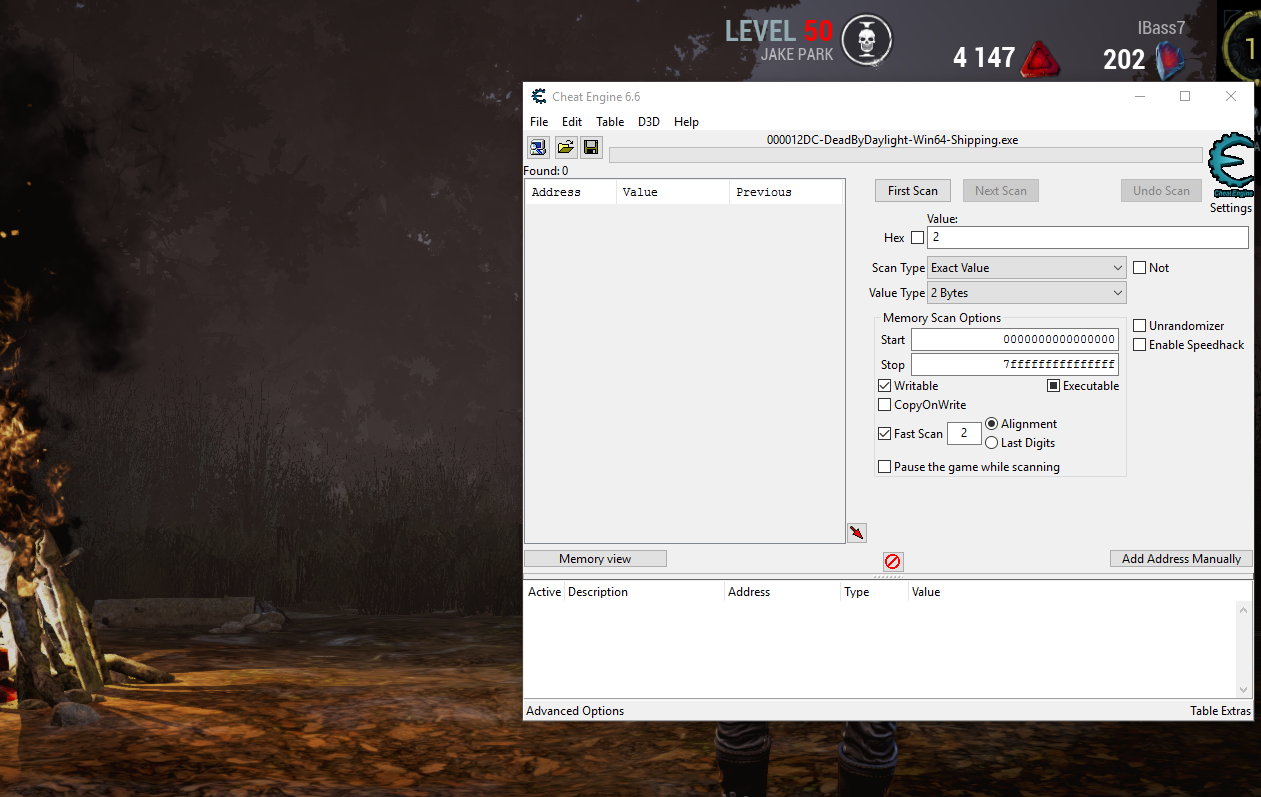
Task: Click the Cheat Engine title bar icon
Action: pos(539,97)
